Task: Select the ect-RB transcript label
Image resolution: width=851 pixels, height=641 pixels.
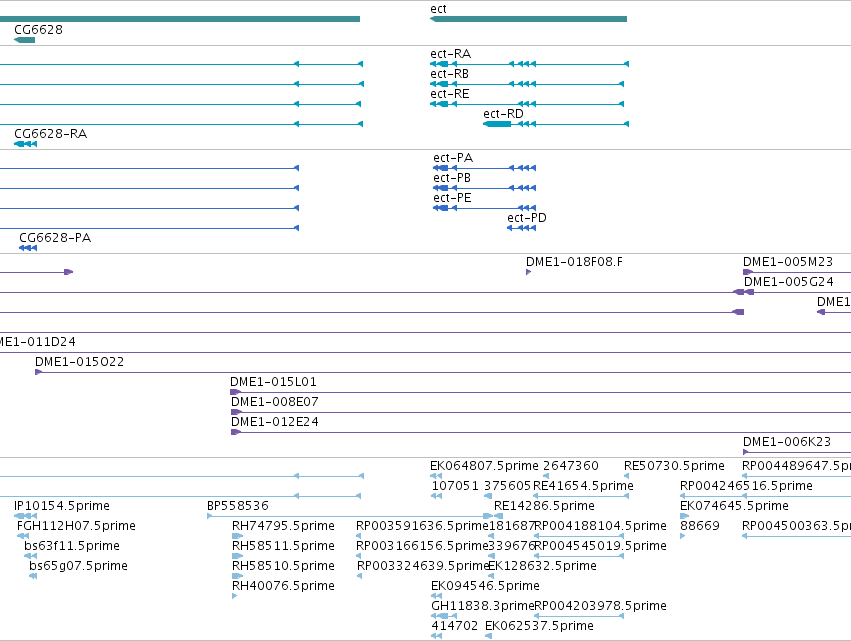Action: [x=449, y=74]
